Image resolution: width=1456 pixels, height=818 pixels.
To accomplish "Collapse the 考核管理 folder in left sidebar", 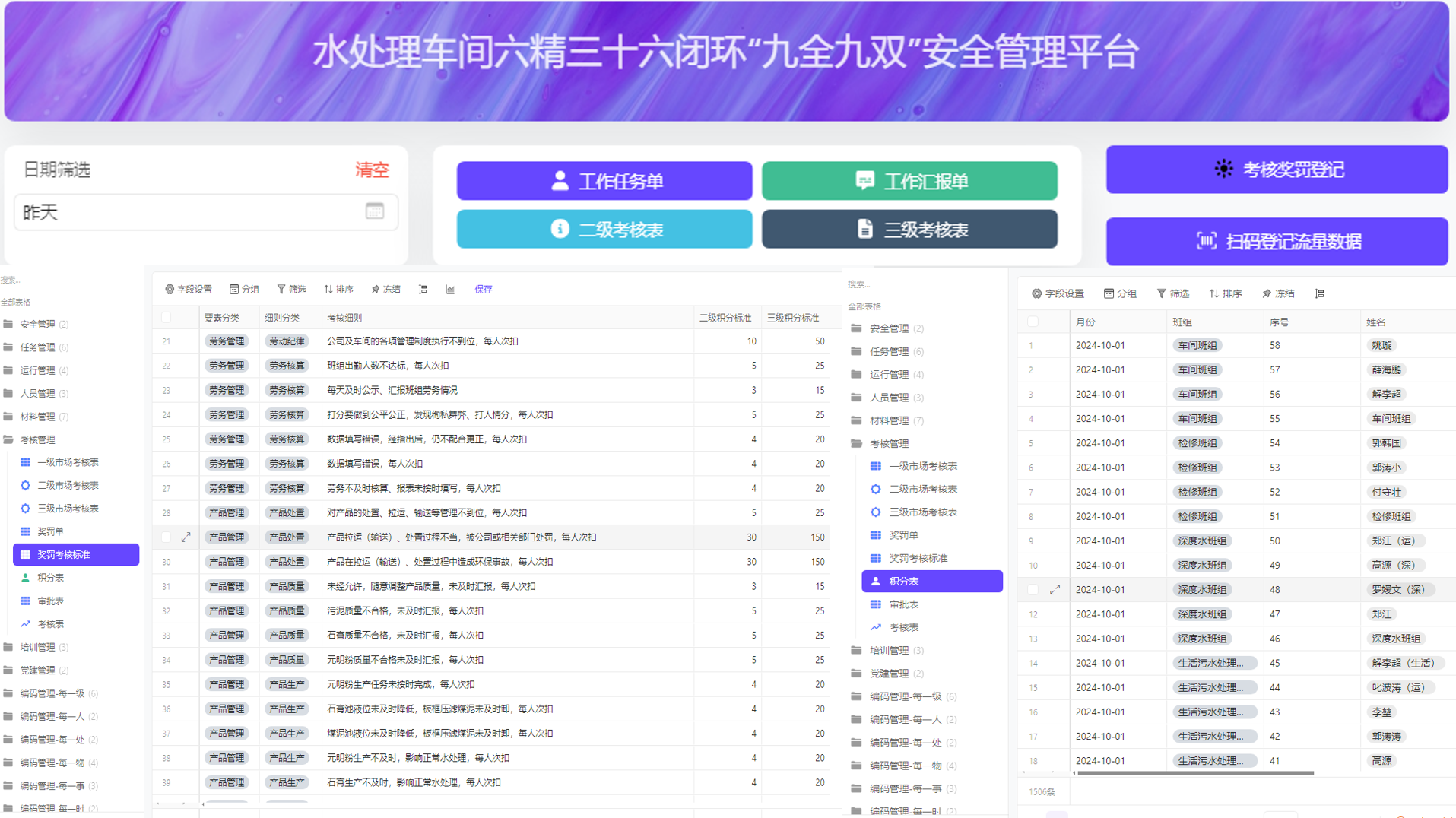I will tap(37, 439).
